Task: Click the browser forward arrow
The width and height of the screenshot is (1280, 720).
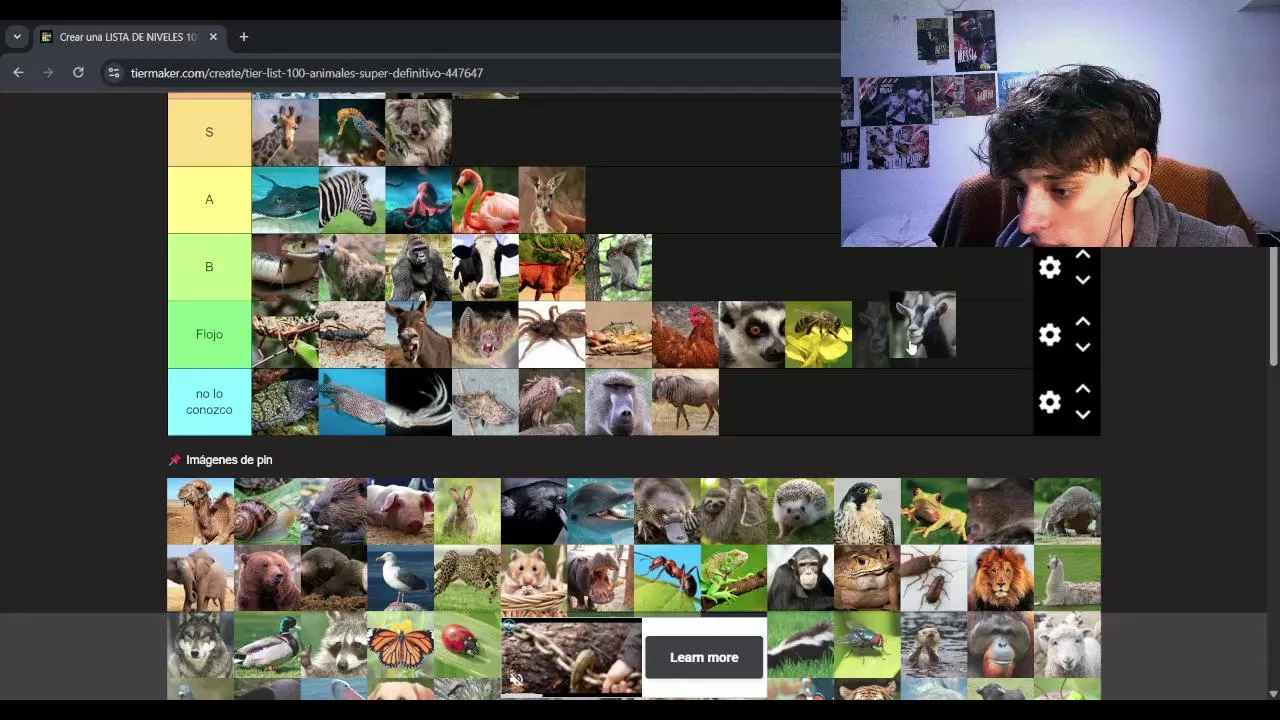Action: pyautogui.click(x=48, y=72)
